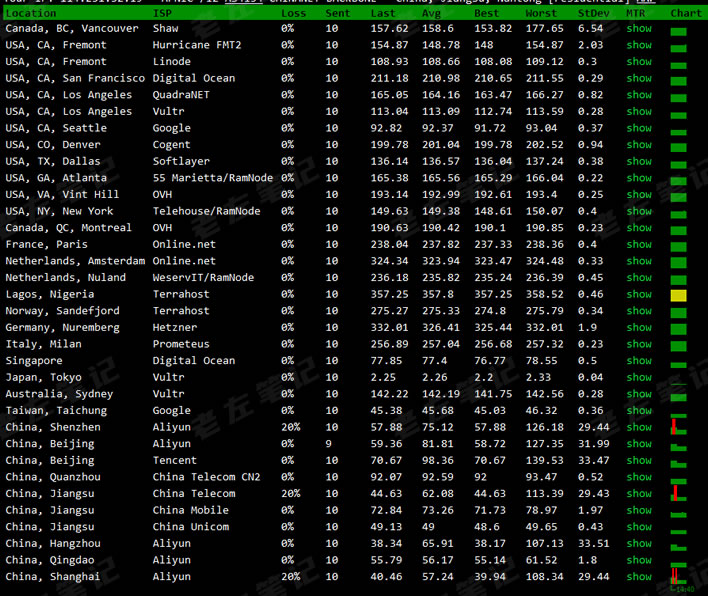The height and width of the screenshot is (596, 708).
Task: Click the StDev column header
Action: 594,13
